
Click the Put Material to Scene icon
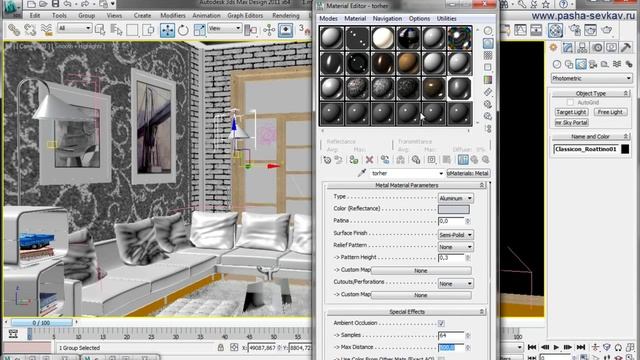click(338, 160)
